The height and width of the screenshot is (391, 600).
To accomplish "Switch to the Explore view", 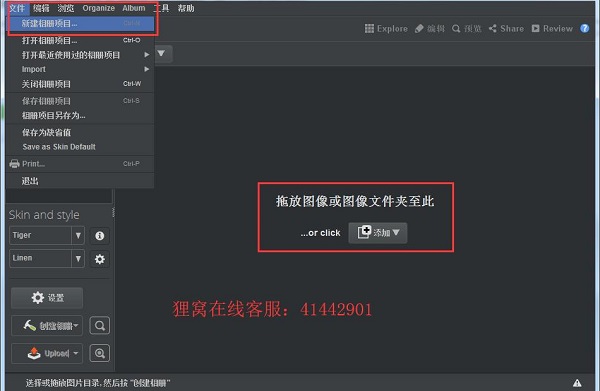I will click(x=386, y=29).
